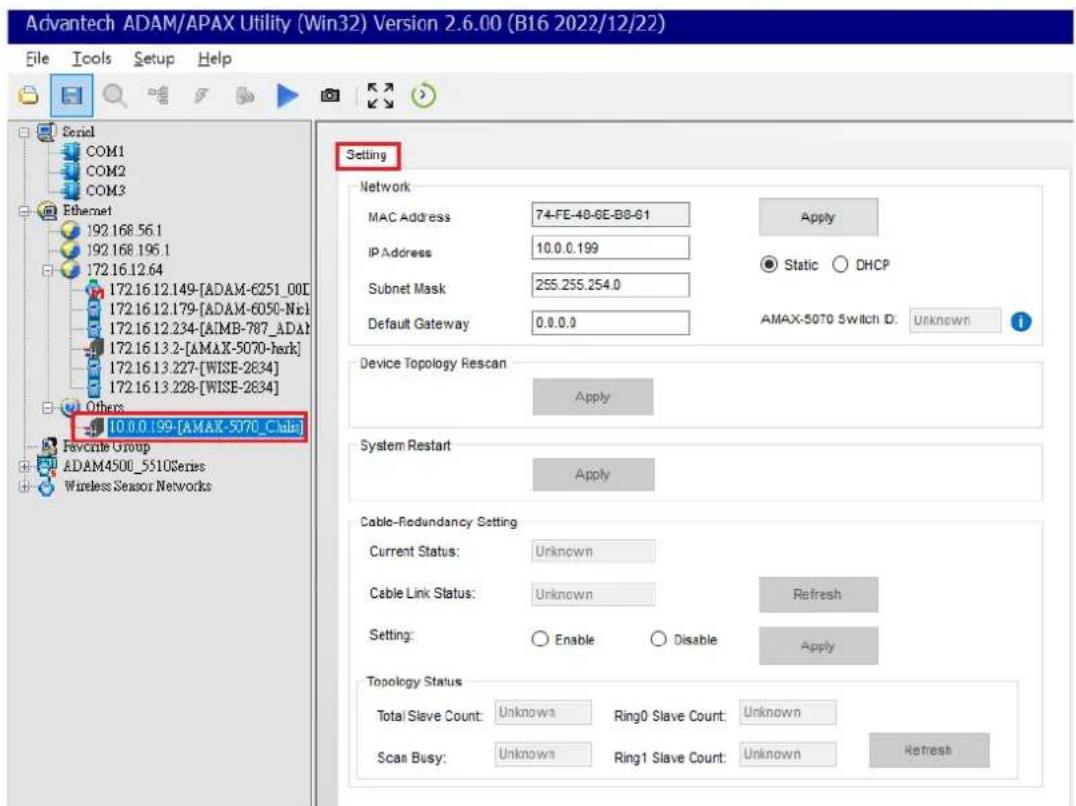Click Refresh beside Cable Link Status
1076x806 pixels.
pyautogui.click(x=818, y=594)
